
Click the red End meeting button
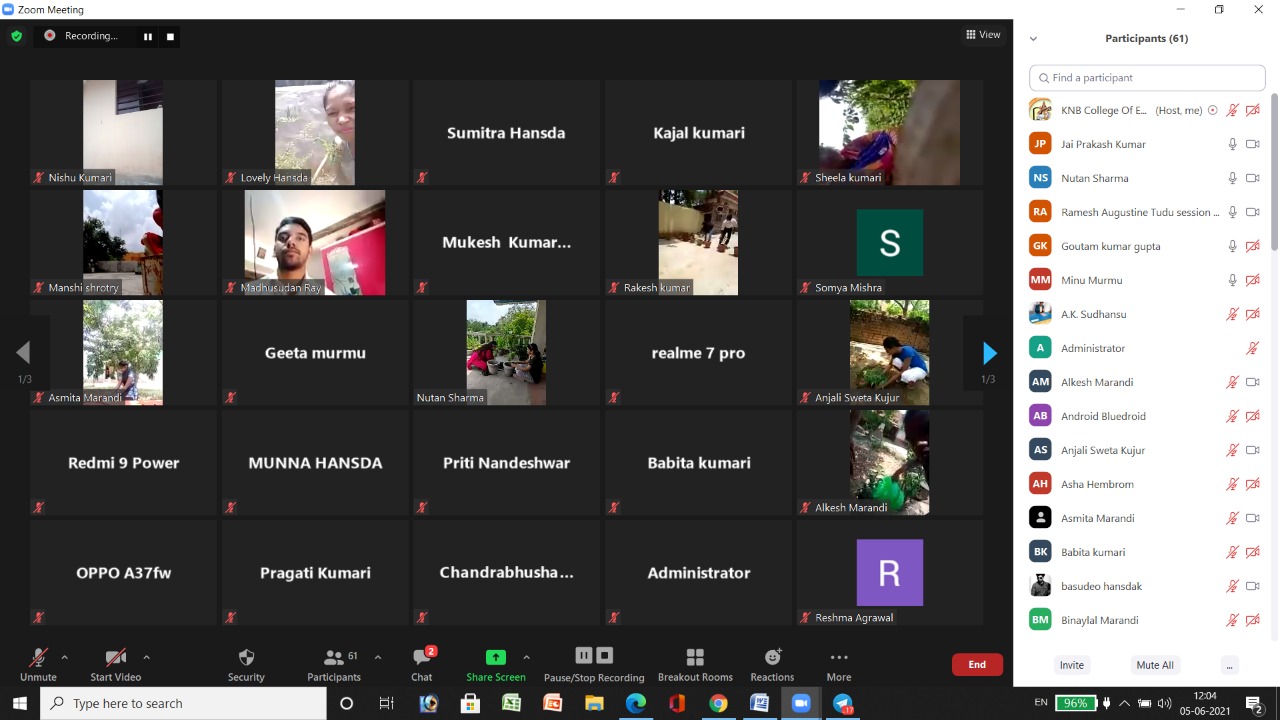[x=977, y=664]
